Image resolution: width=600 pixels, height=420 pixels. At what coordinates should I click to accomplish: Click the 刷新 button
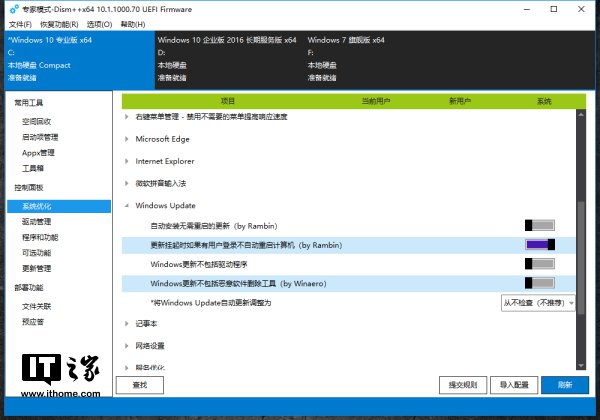[565, 385]
